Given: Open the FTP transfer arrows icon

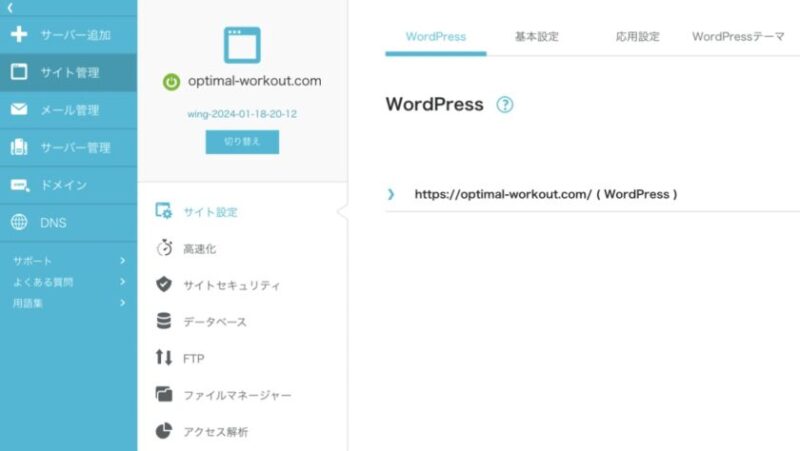Looking at the screenshot, I should (165, 358).
